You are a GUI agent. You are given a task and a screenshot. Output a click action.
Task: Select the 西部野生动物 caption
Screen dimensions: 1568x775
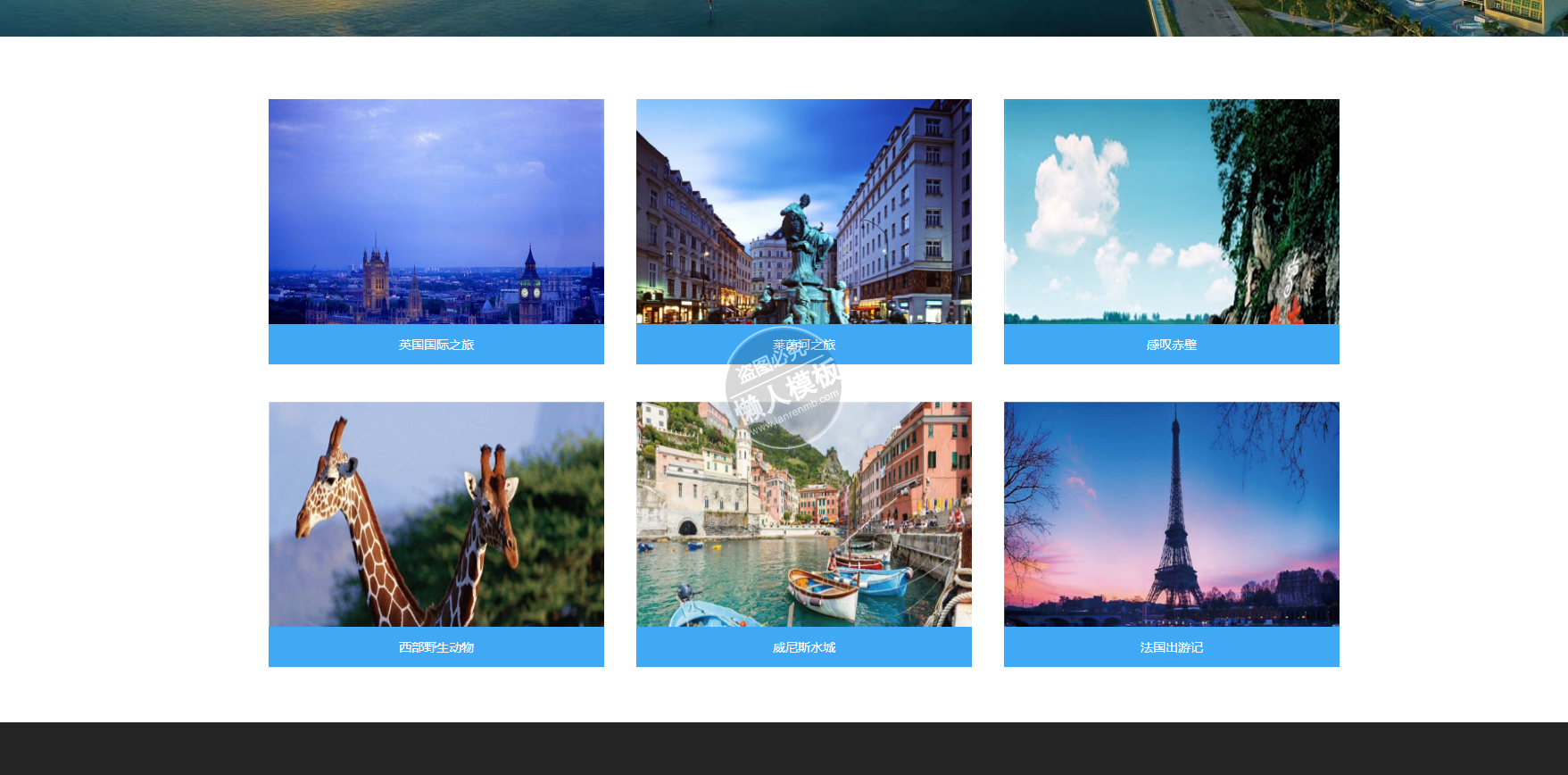point(436,647)
